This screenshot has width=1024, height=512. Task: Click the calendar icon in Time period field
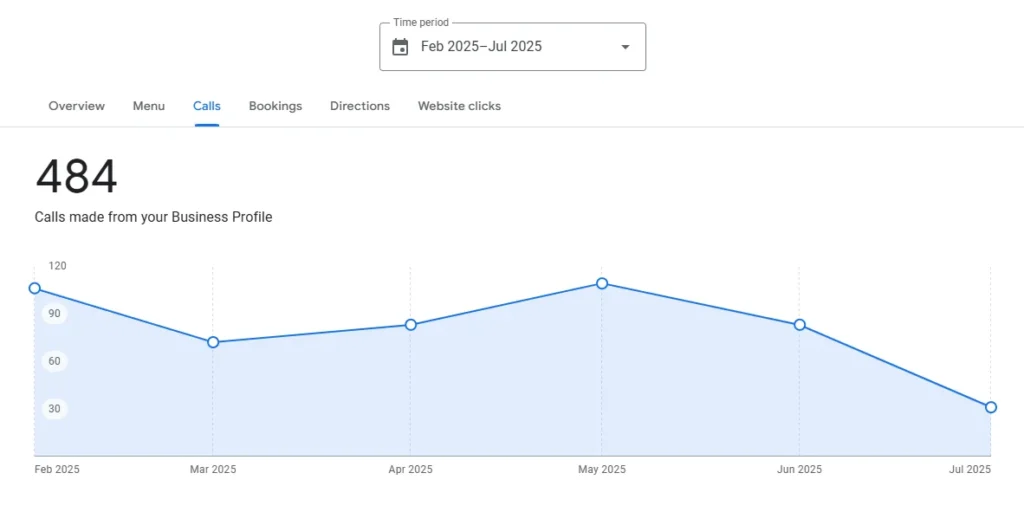(x=400, y=47)
